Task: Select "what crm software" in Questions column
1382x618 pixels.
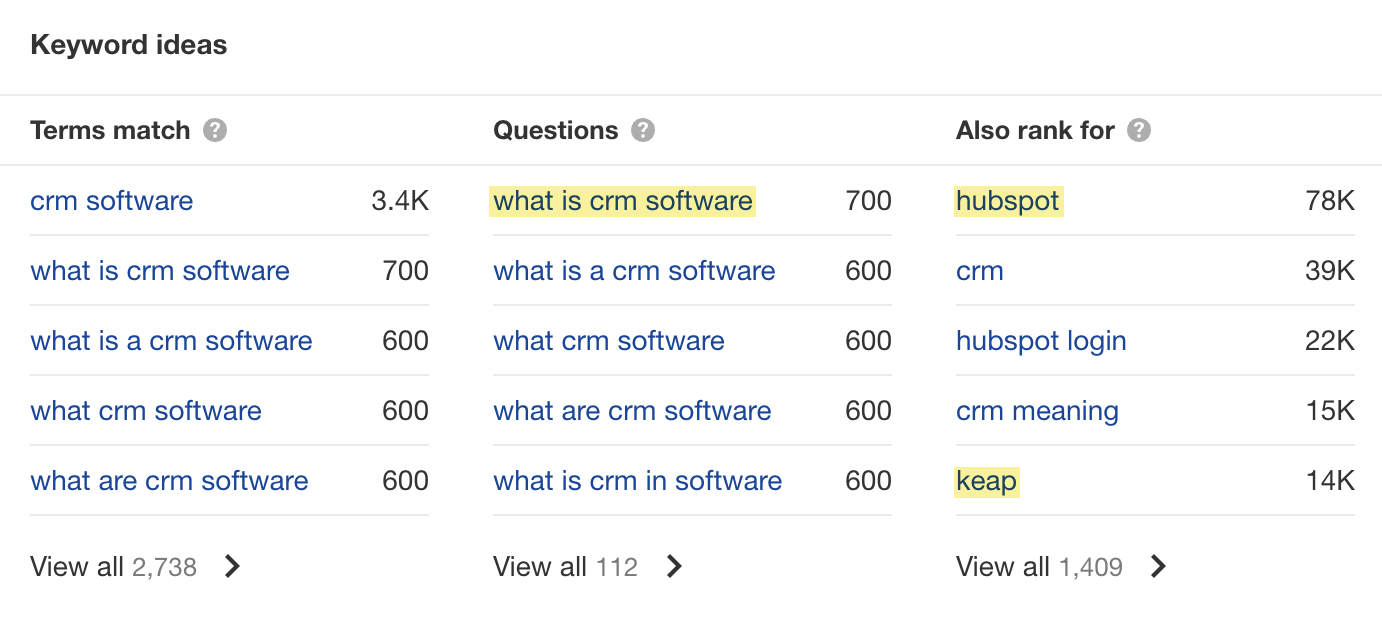Action: [608, 341]
